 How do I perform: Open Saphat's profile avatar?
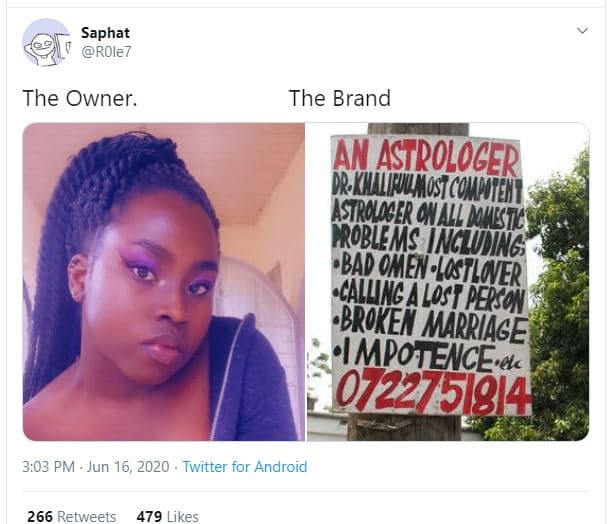click(46, 42)
